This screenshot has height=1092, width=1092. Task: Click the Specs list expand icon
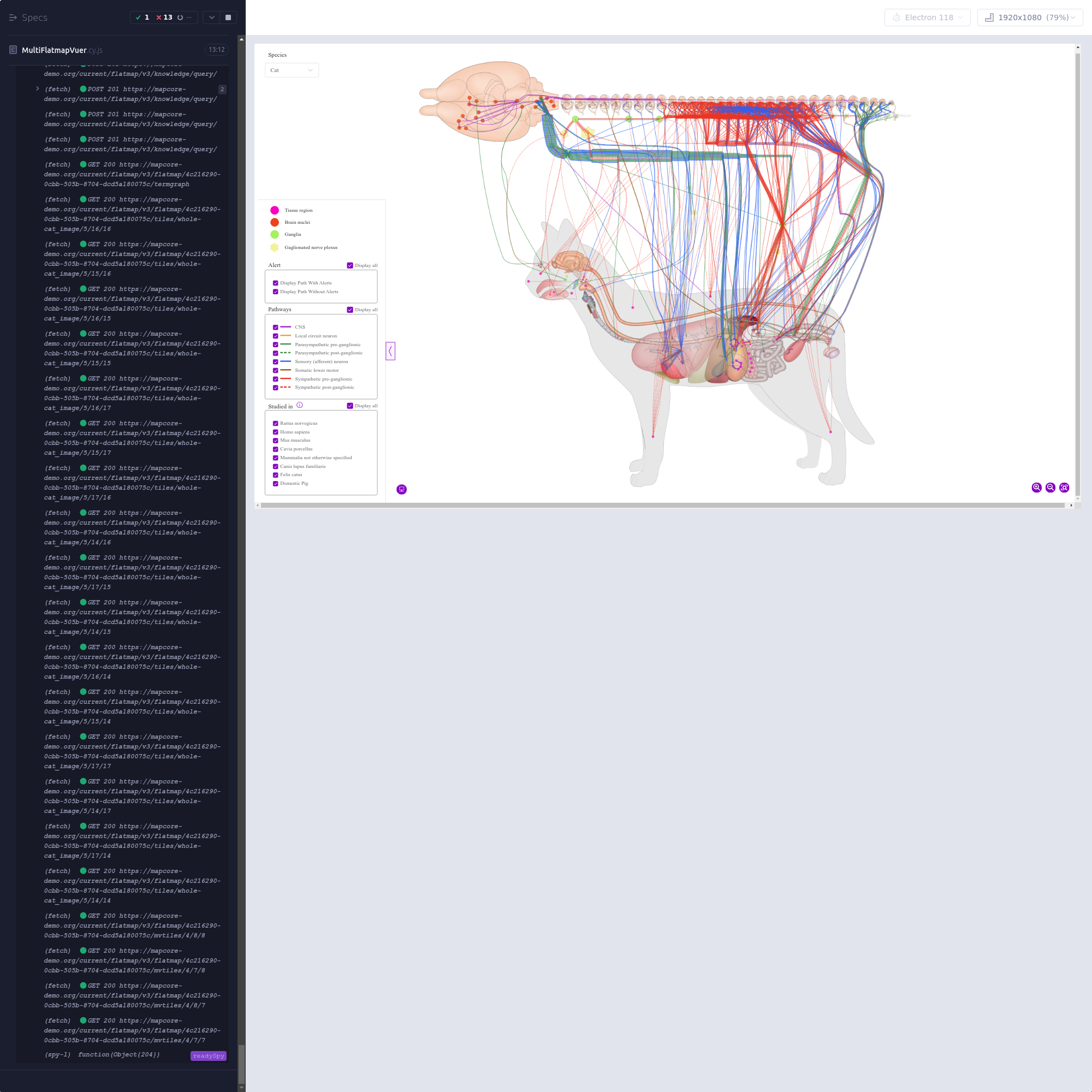pos(13,17)
